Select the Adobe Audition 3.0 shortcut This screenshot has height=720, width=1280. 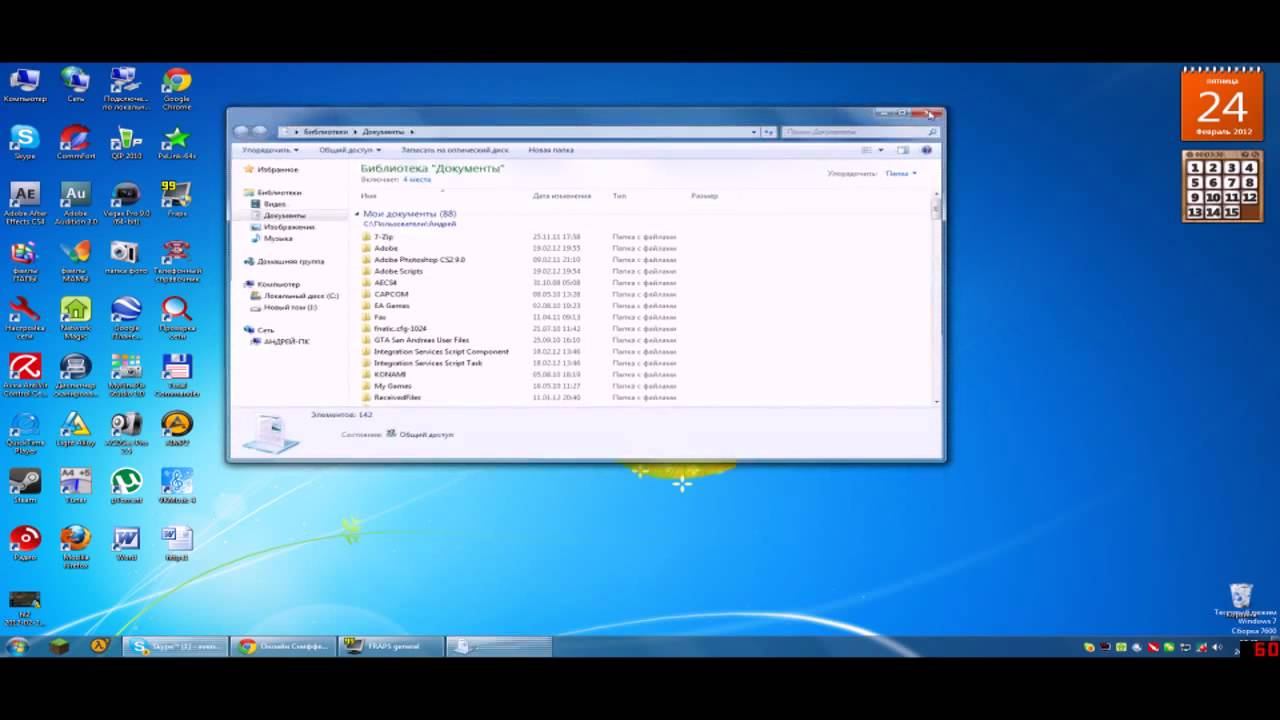click(x=75, y=203)
